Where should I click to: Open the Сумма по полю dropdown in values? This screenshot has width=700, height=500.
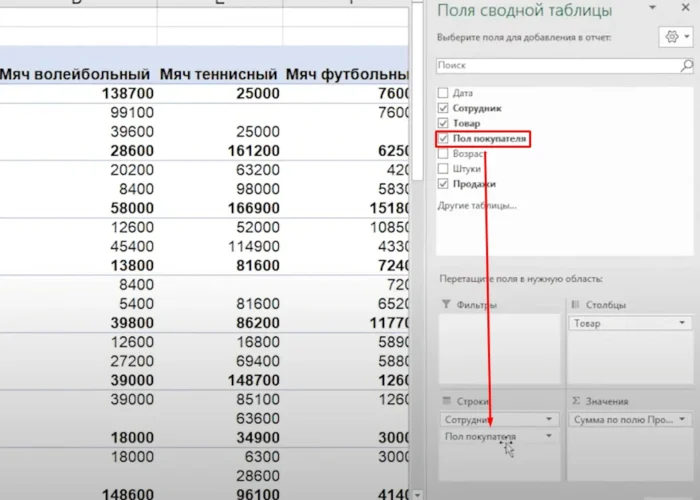pyautogui.click(x=682, y=420)
